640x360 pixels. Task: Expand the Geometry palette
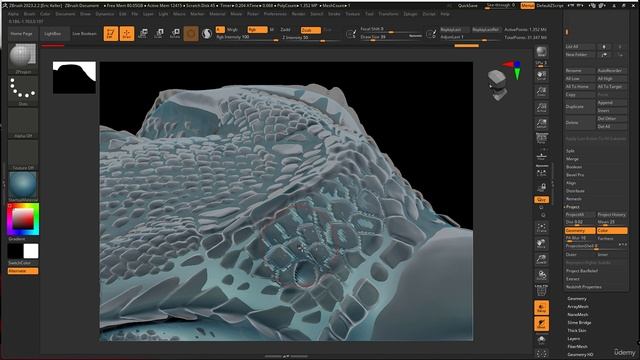click(577, 299)
